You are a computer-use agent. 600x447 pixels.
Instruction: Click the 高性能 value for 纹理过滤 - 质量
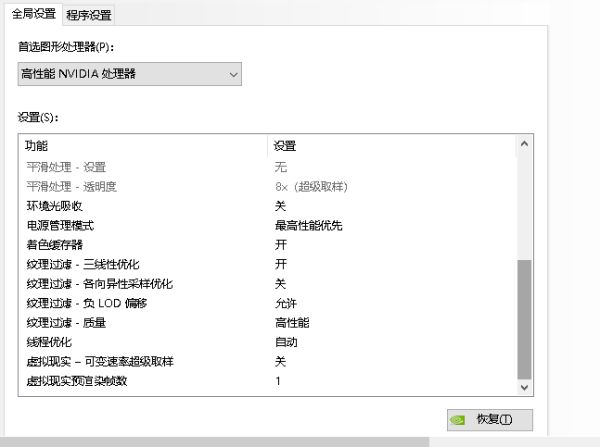[x=292, y=323]
